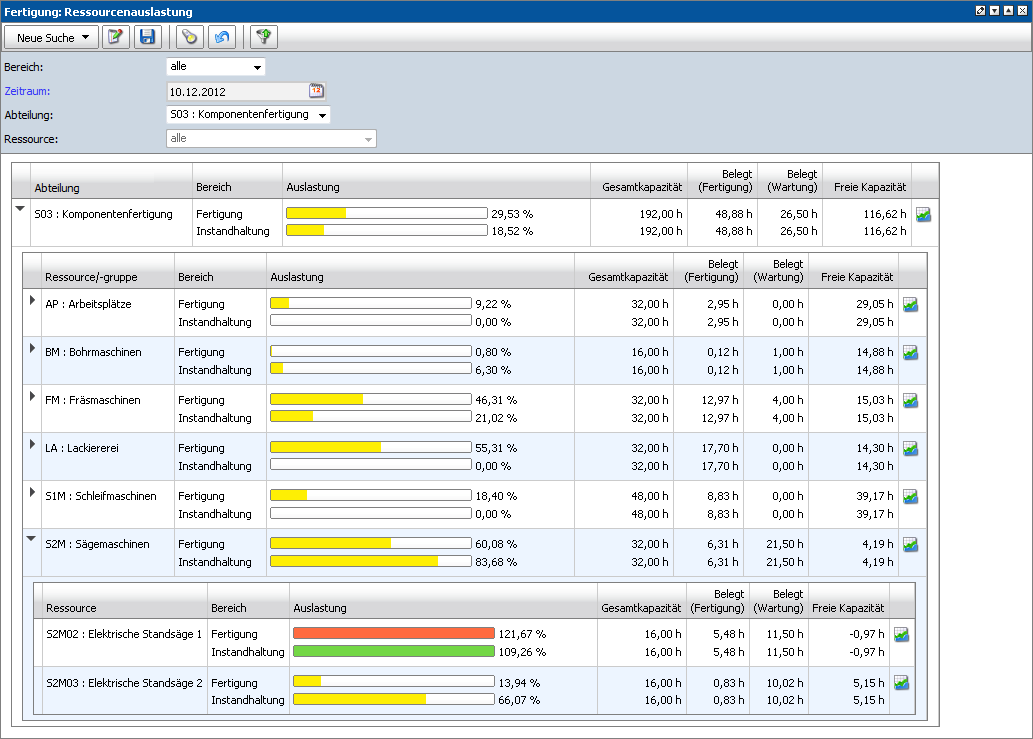Image resolution: width=1033 pixels, height=739 pixels.
Task: Open the calendar picker for Zeitraum
Action: [x=316, y=91]
